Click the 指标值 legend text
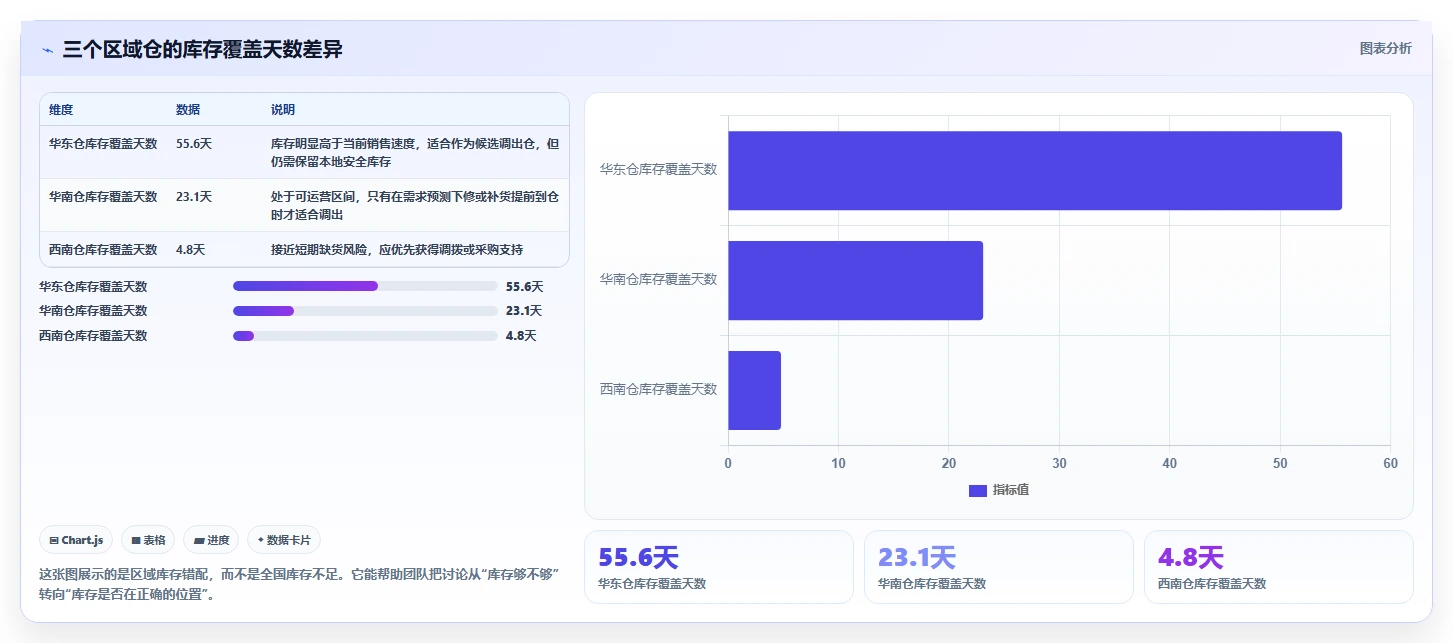 [x=1011, y=490]
